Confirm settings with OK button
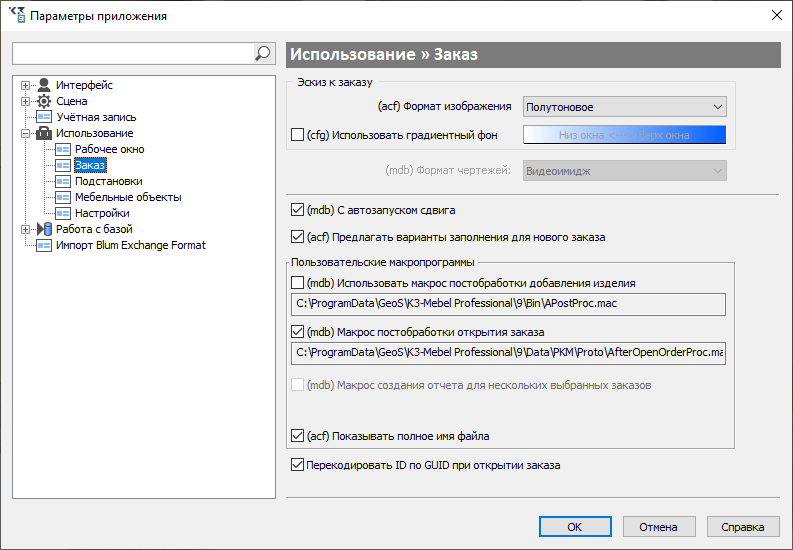The width and height of the screenshot is (793, 550). pyautogui.click(x=575, y=527)
